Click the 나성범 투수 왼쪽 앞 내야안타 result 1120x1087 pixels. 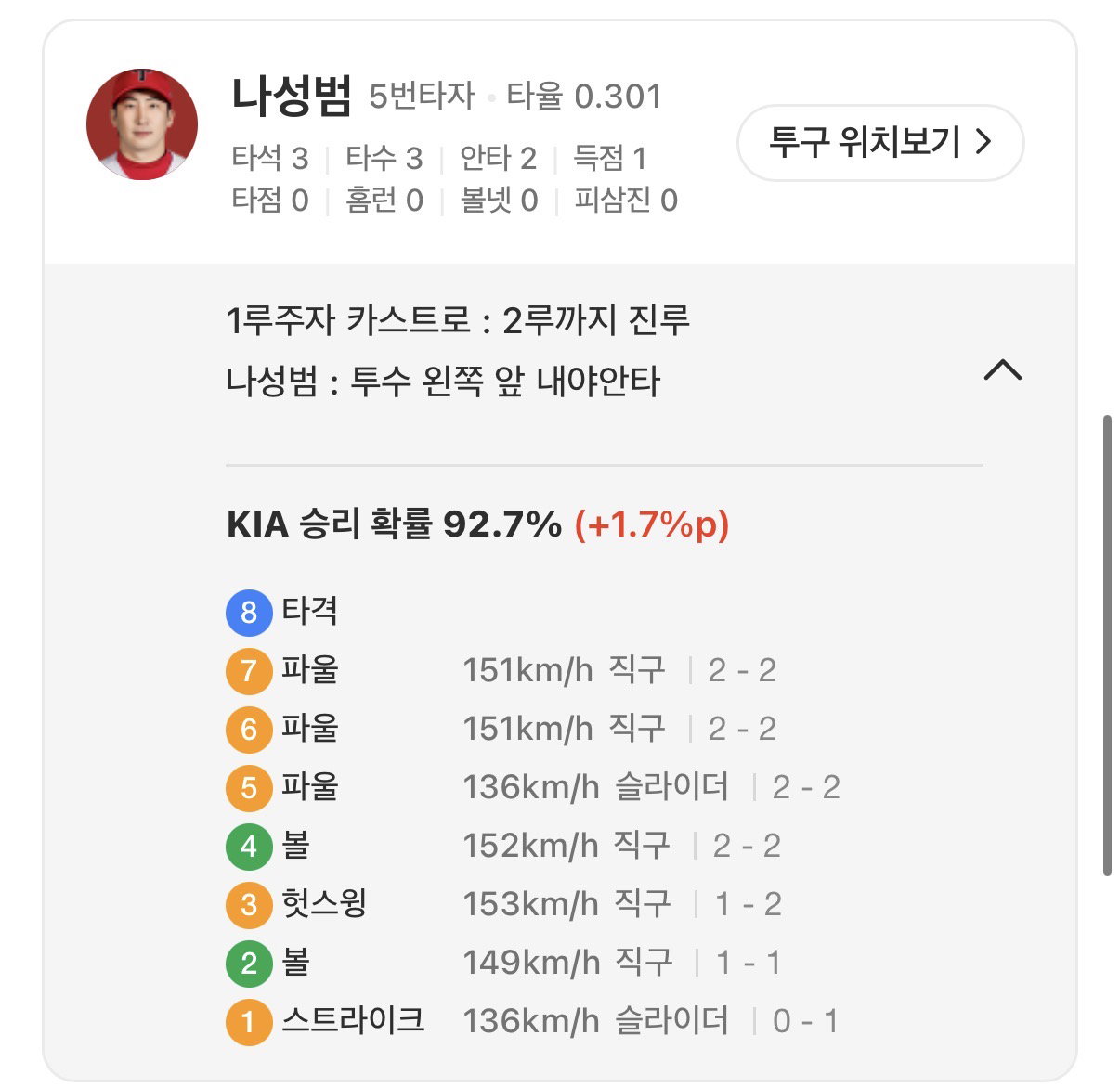[443, 382]
